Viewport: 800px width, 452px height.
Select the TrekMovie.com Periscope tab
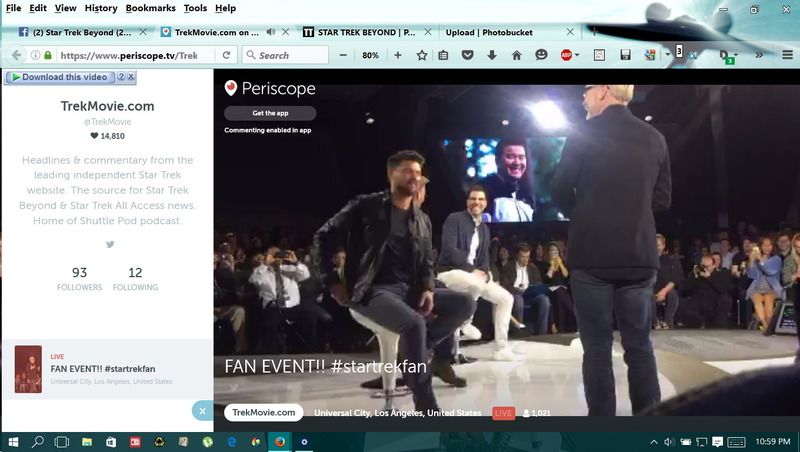click(217, 32)
